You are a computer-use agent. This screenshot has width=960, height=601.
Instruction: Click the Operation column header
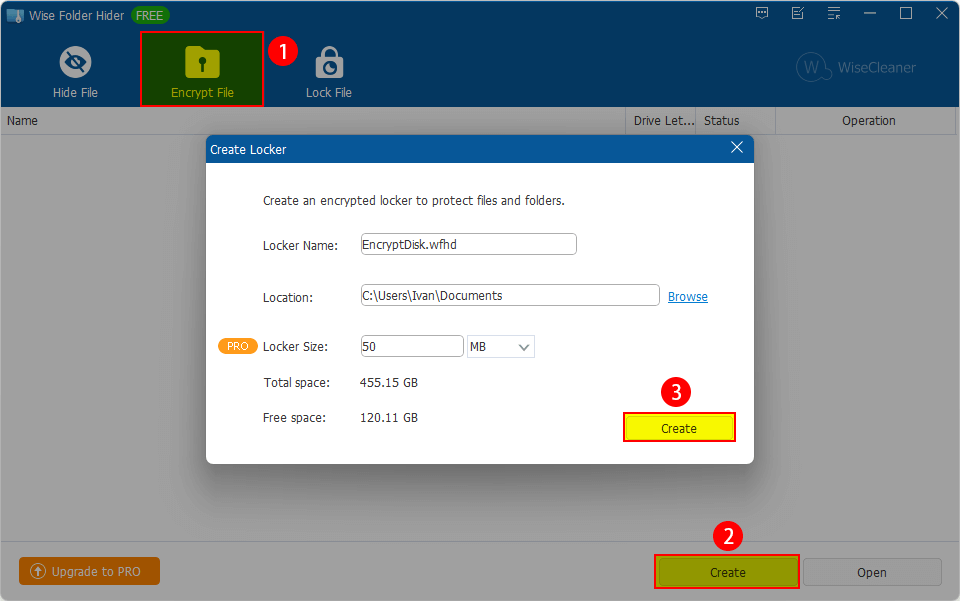click(x=866, y=121)
